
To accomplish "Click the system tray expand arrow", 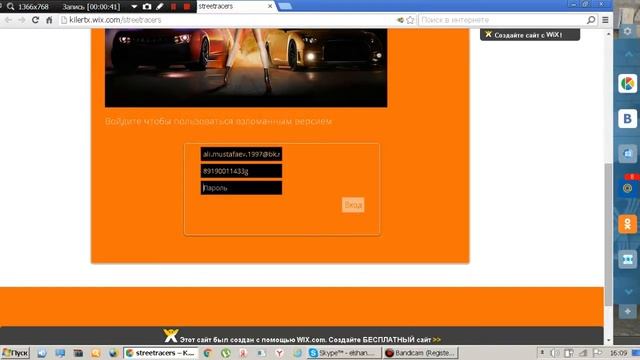I will tap(542, 353).
